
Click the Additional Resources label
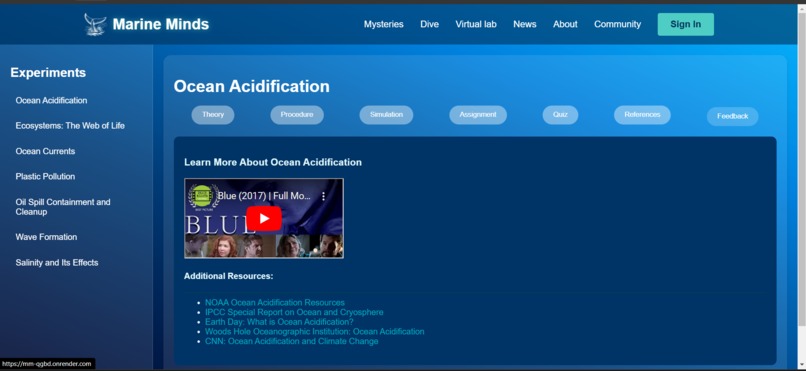point(229,276)
